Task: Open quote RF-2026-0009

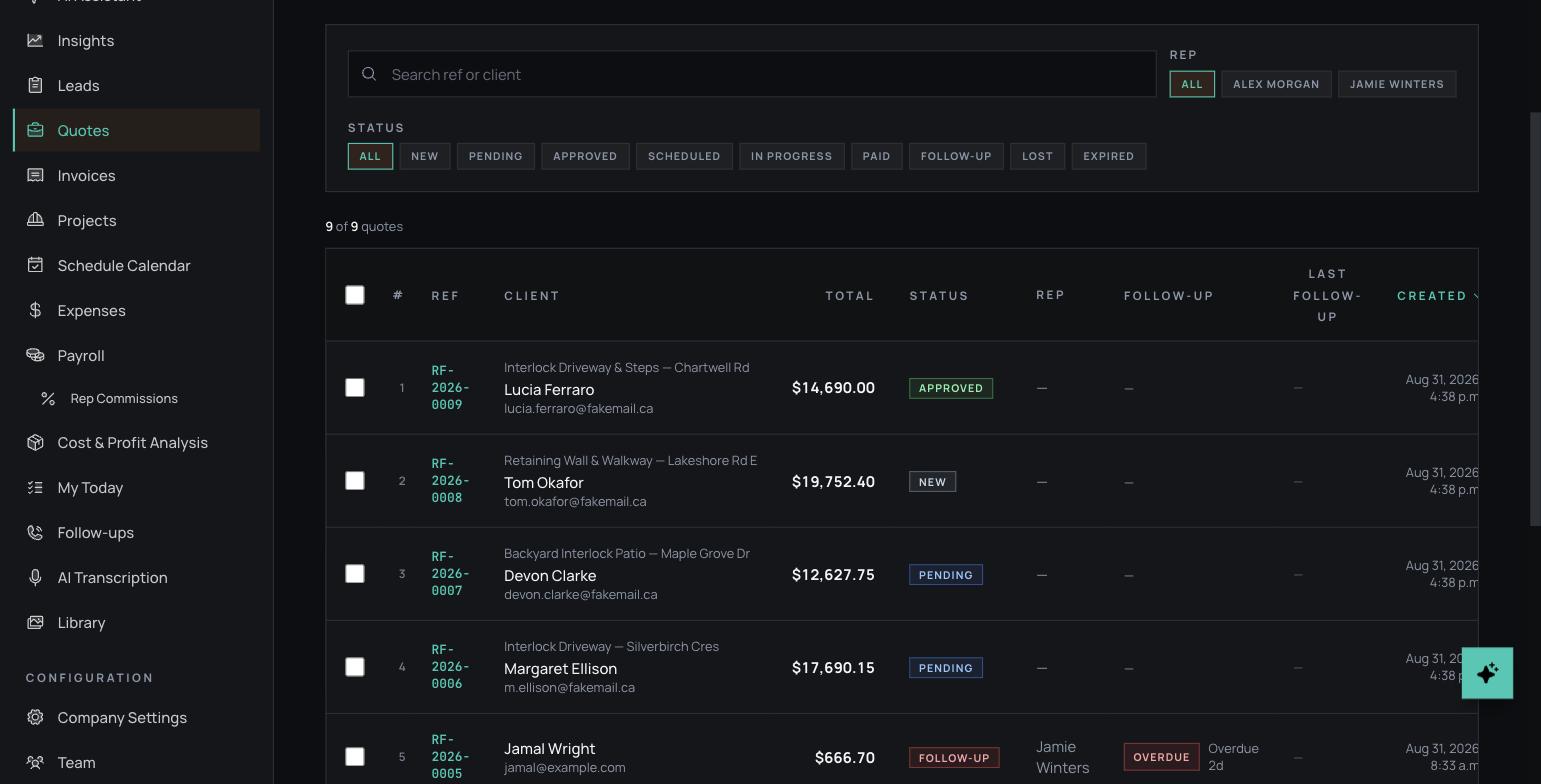Action: (x=450, y=388)
